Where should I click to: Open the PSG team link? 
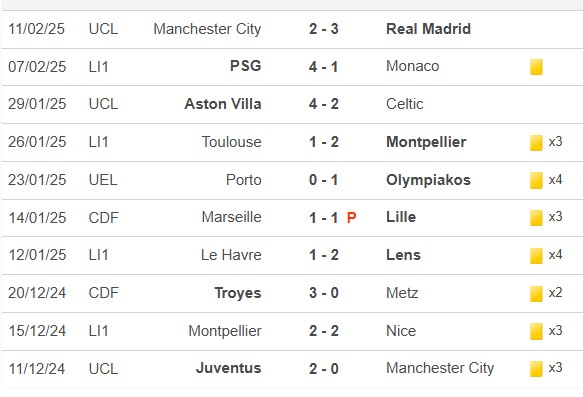pos(245,66)
